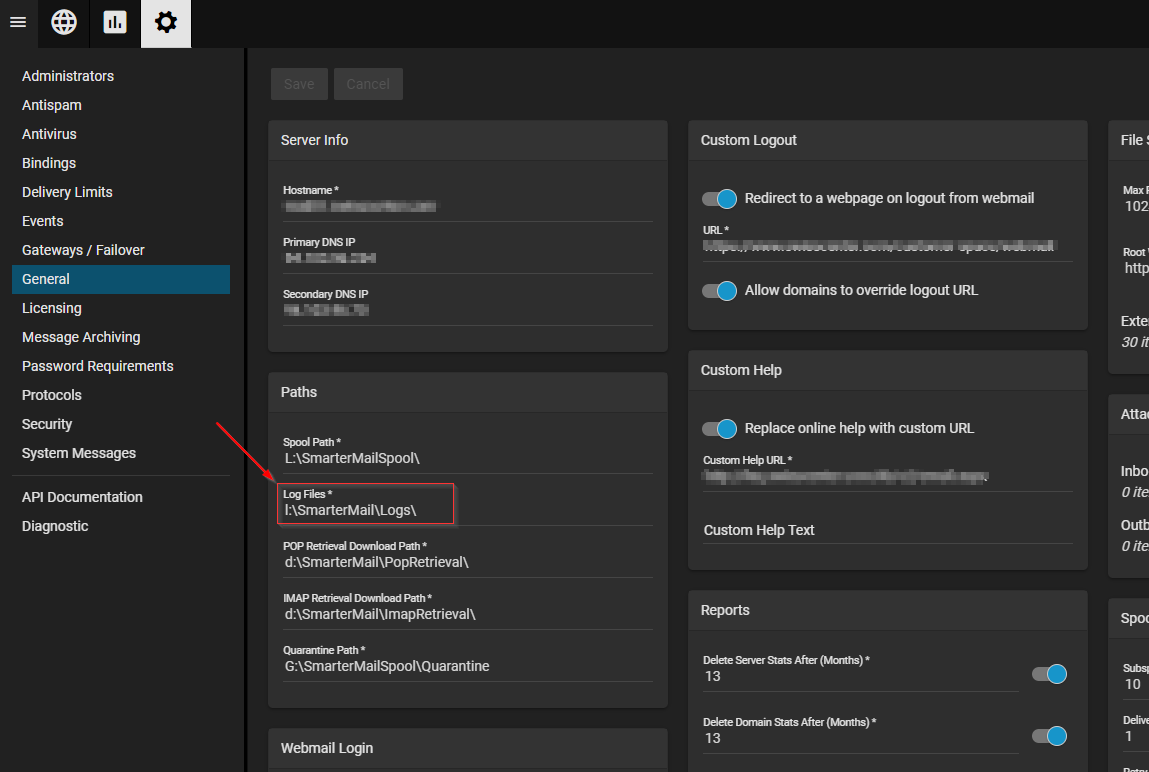1149x772 pixels.
Task: Click the Log Files path field
Action: [x=366, y=510]
